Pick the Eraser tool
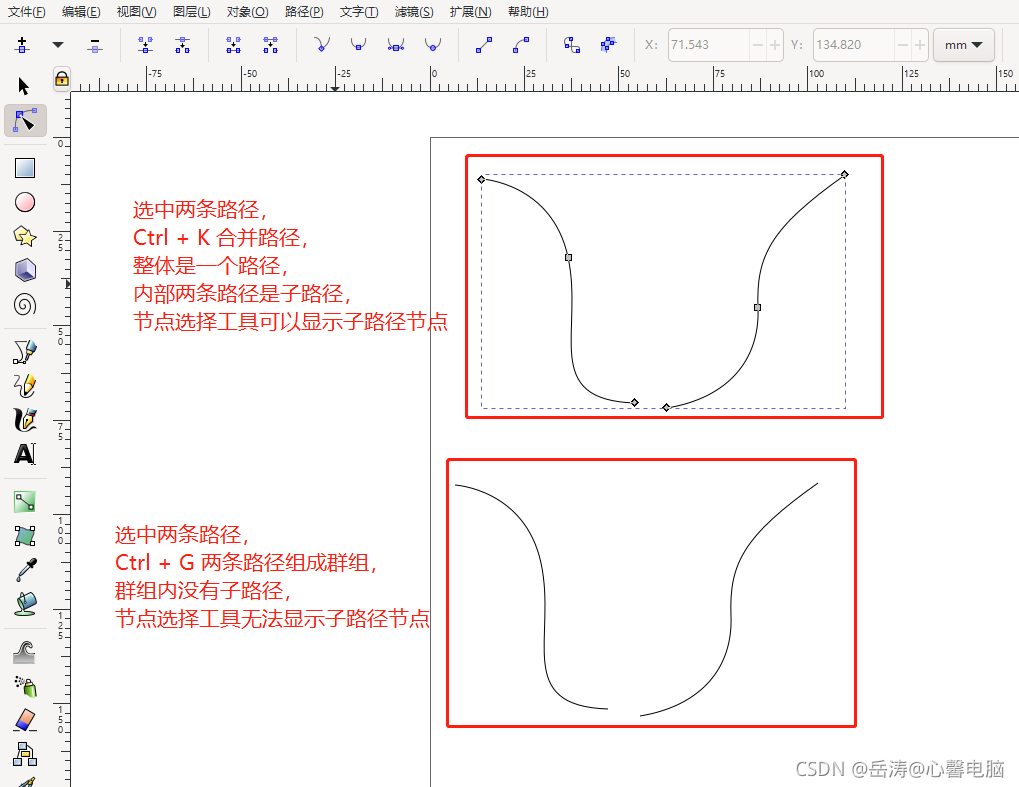Image resolution: width=1019 pixels, height=787 pixels. pos(25,720)
